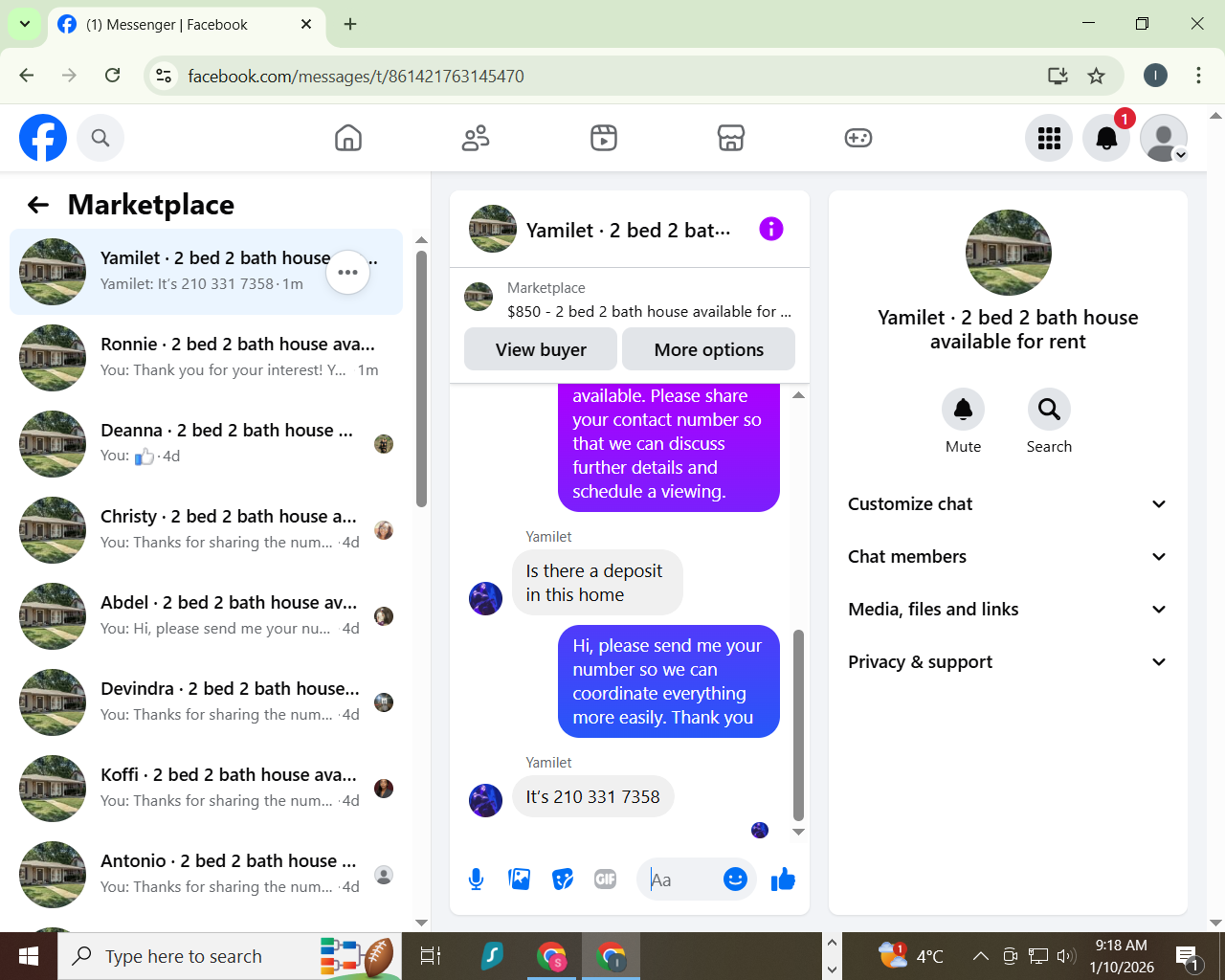Click message 'It's 210 331 7358'
The image size is (1225, 980).
coord(592,797)
